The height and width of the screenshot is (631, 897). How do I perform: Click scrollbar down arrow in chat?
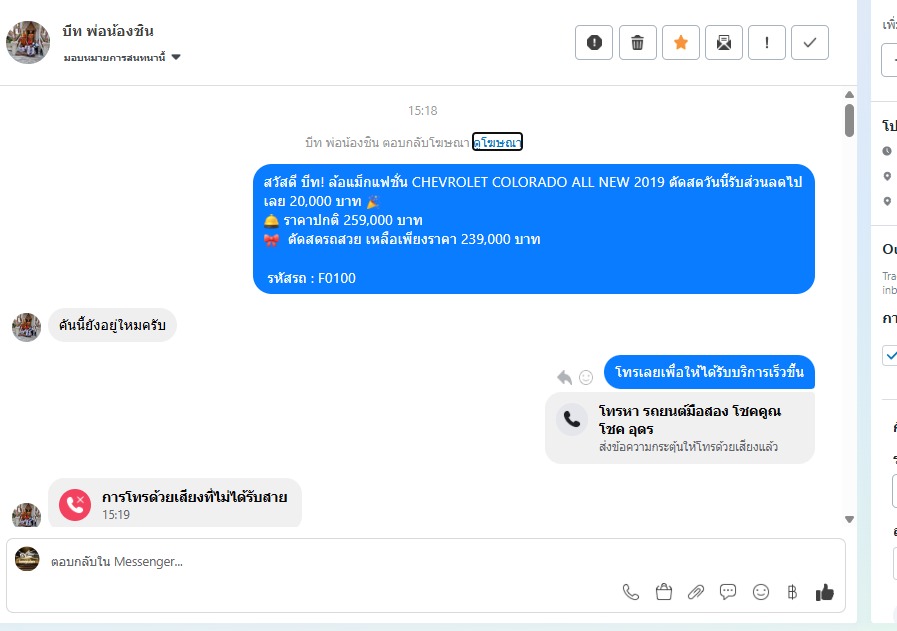point(850,519)
